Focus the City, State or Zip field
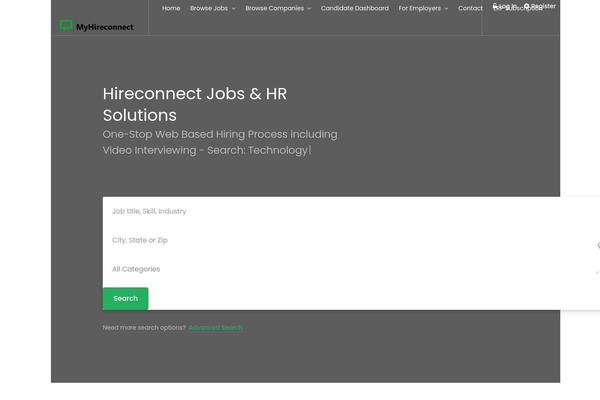Image resolution: width=600 pixels, height=400 pixels. 351,240
